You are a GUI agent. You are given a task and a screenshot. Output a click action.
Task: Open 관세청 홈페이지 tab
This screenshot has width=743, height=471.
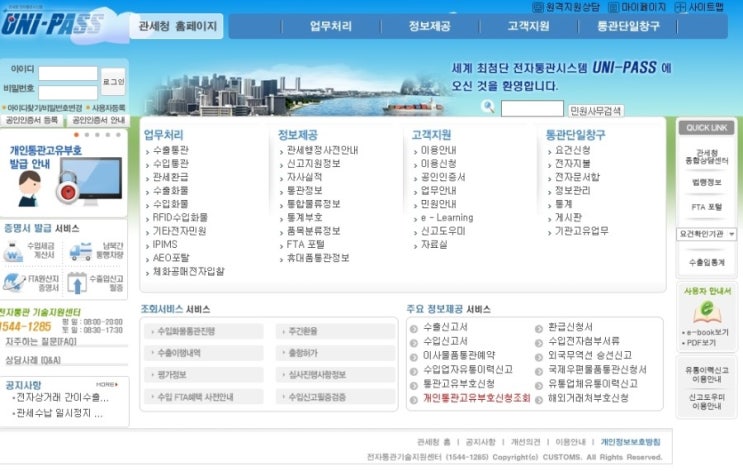pos(177,26)
